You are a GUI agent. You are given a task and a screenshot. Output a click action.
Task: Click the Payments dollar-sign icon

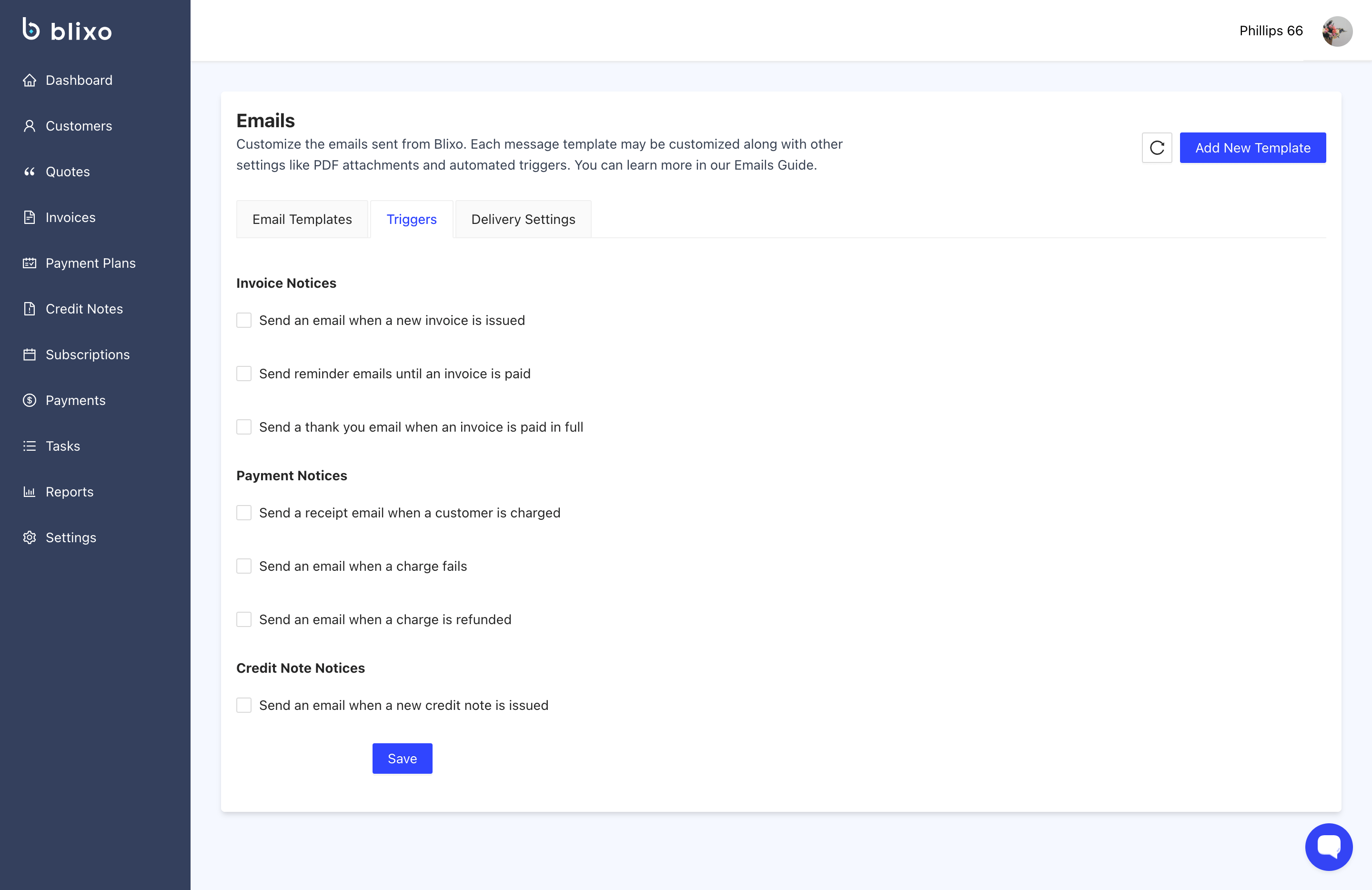[30, 400]
